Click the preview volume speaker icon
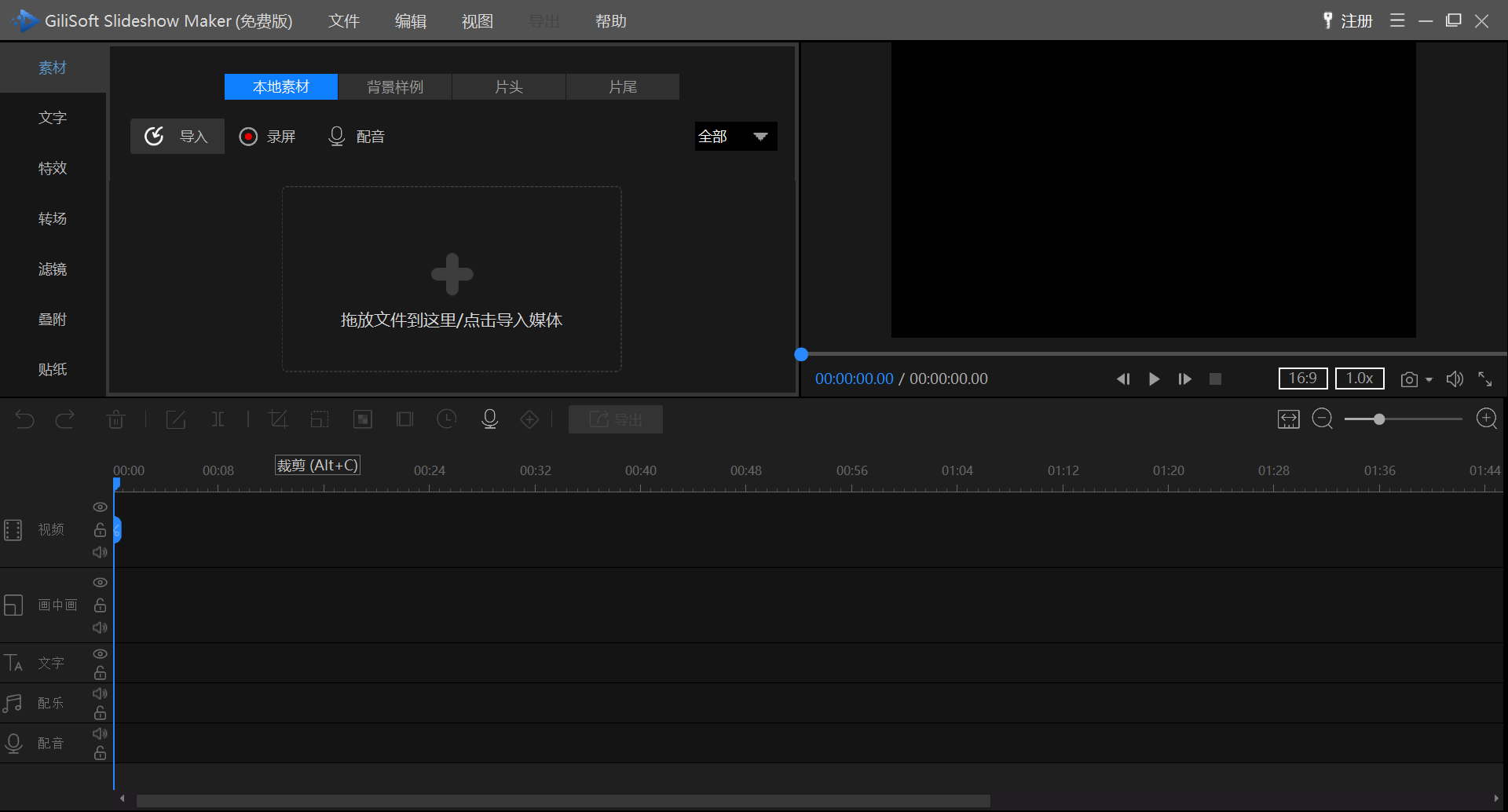 pos(1455,379)
